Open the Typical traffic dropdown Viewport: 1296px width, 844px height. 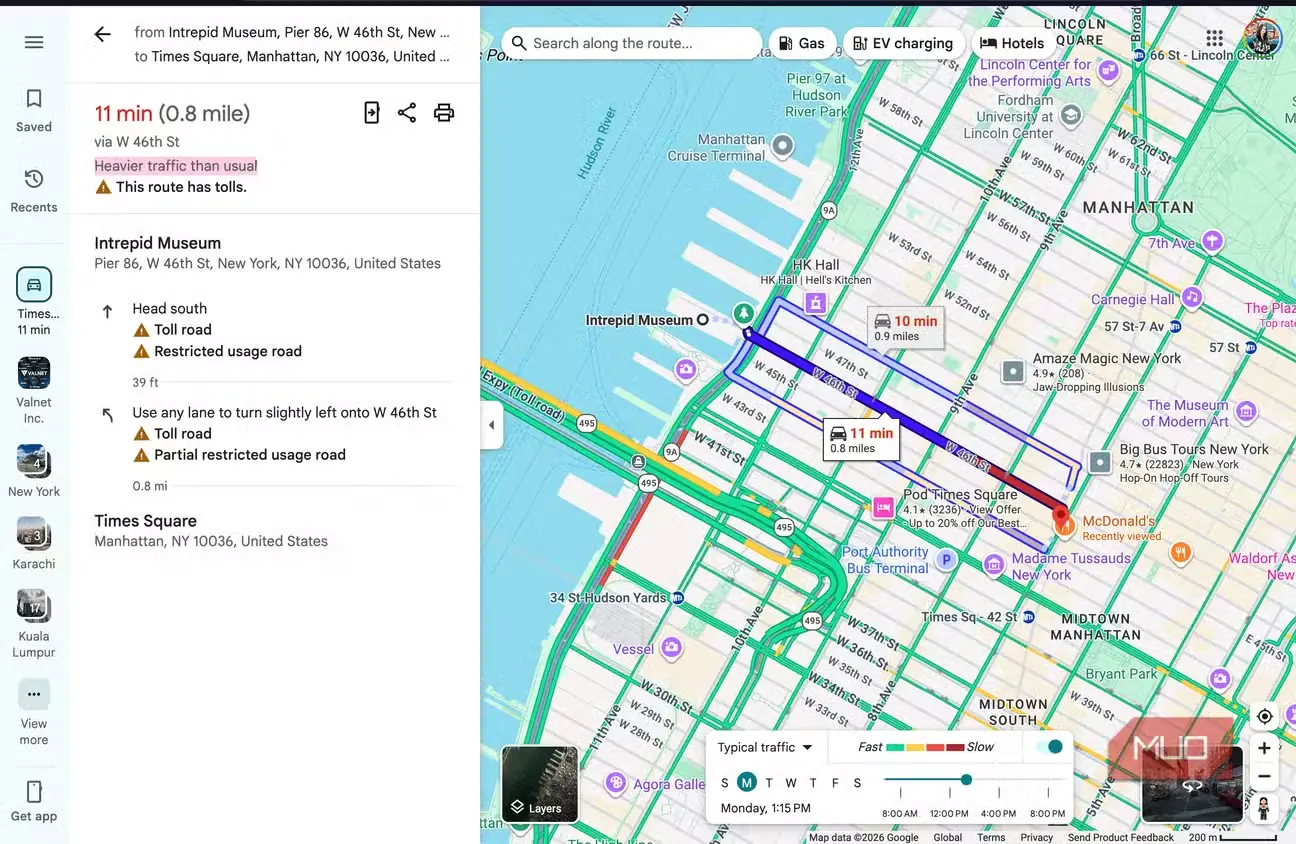tap(766, 747)
